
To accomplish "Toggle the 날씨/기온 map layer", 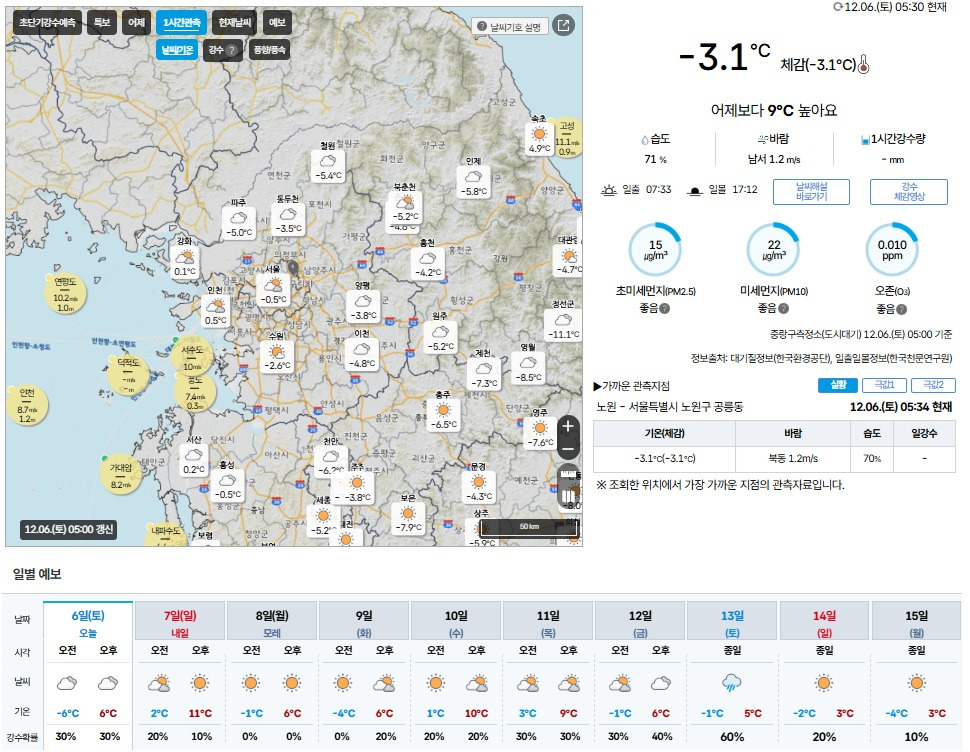I will (x=178, y=50).
